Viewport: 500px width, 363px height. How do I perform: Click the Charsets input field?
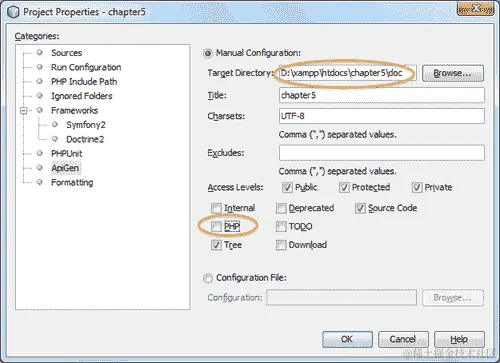point(382,116)
